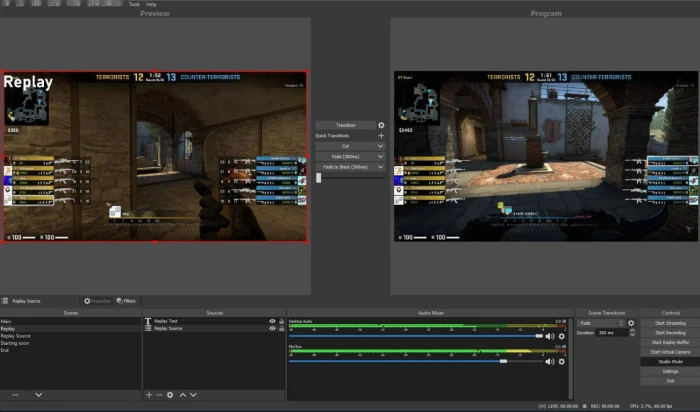Apply the Fade (300ms) quick transition
Screen dimensions: 700x412
coord(346,157)
